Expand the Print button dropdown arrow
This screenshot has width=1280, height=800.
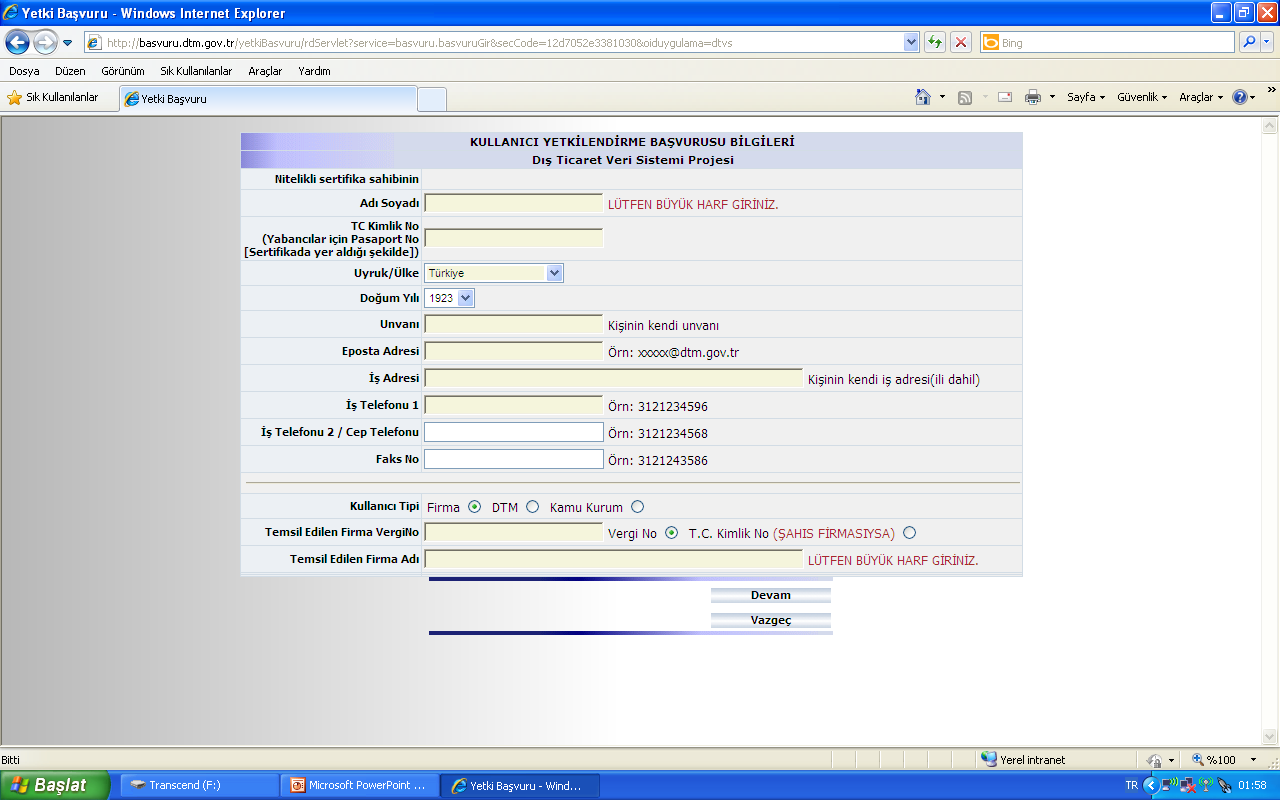click(x=1052, y=97)
